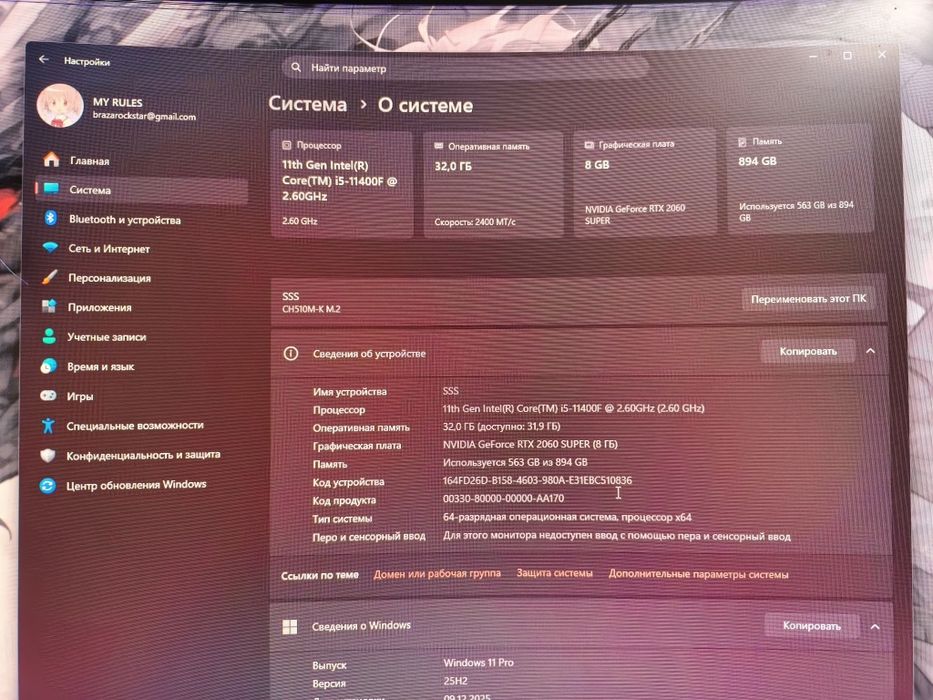Screen dimensions: 933x700
Task: Select Bluetooth и устройства menu item
Action: (142, 219)
